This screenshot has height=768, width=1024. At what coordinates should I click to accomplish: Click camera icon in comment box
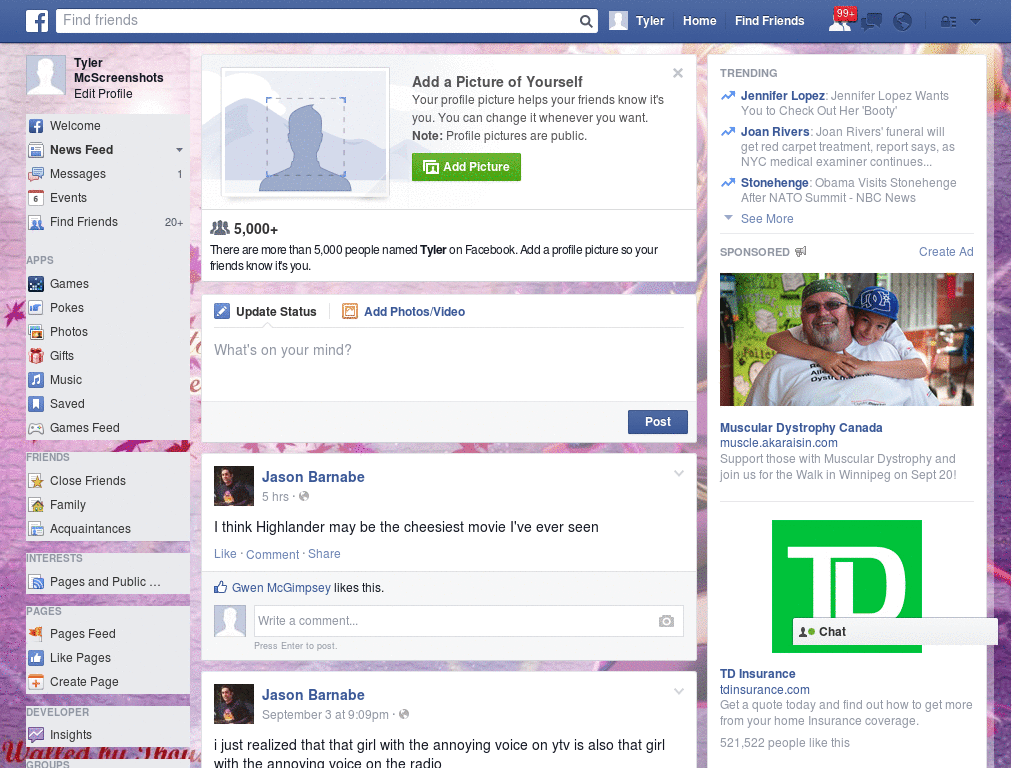click(666, 621)
